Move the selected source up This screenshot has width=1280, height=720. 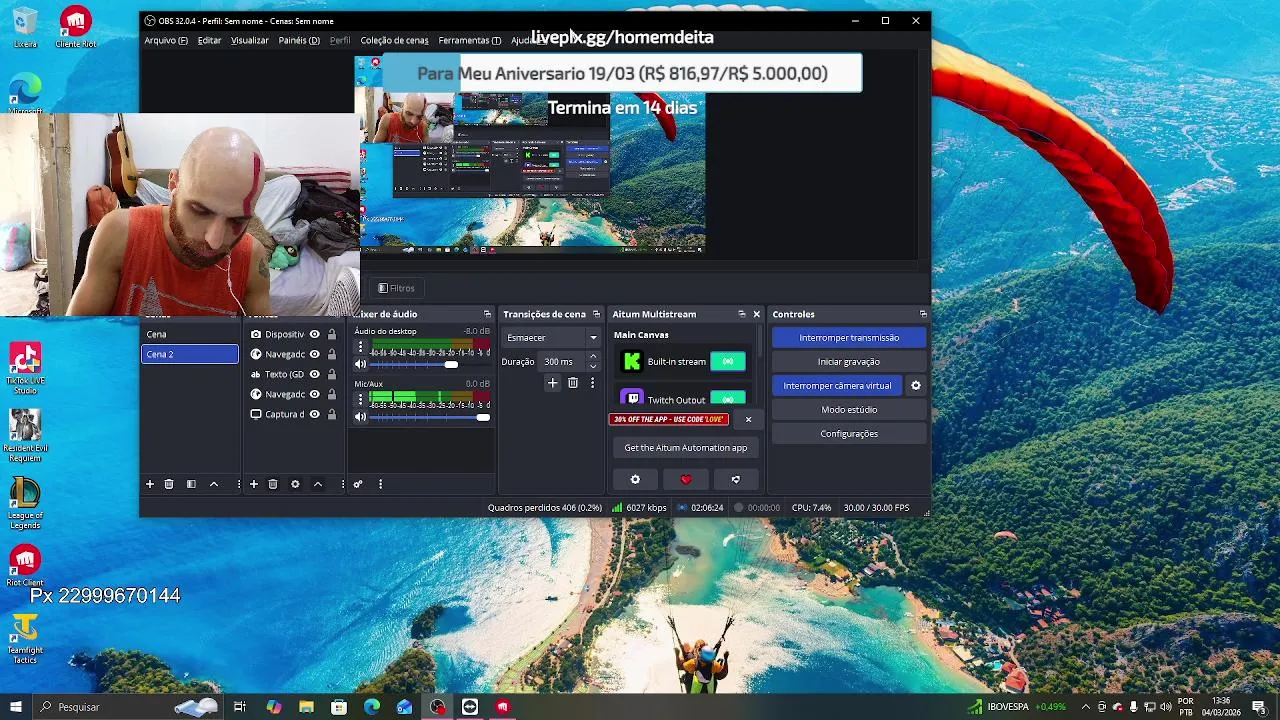click(x=318, y=484)
